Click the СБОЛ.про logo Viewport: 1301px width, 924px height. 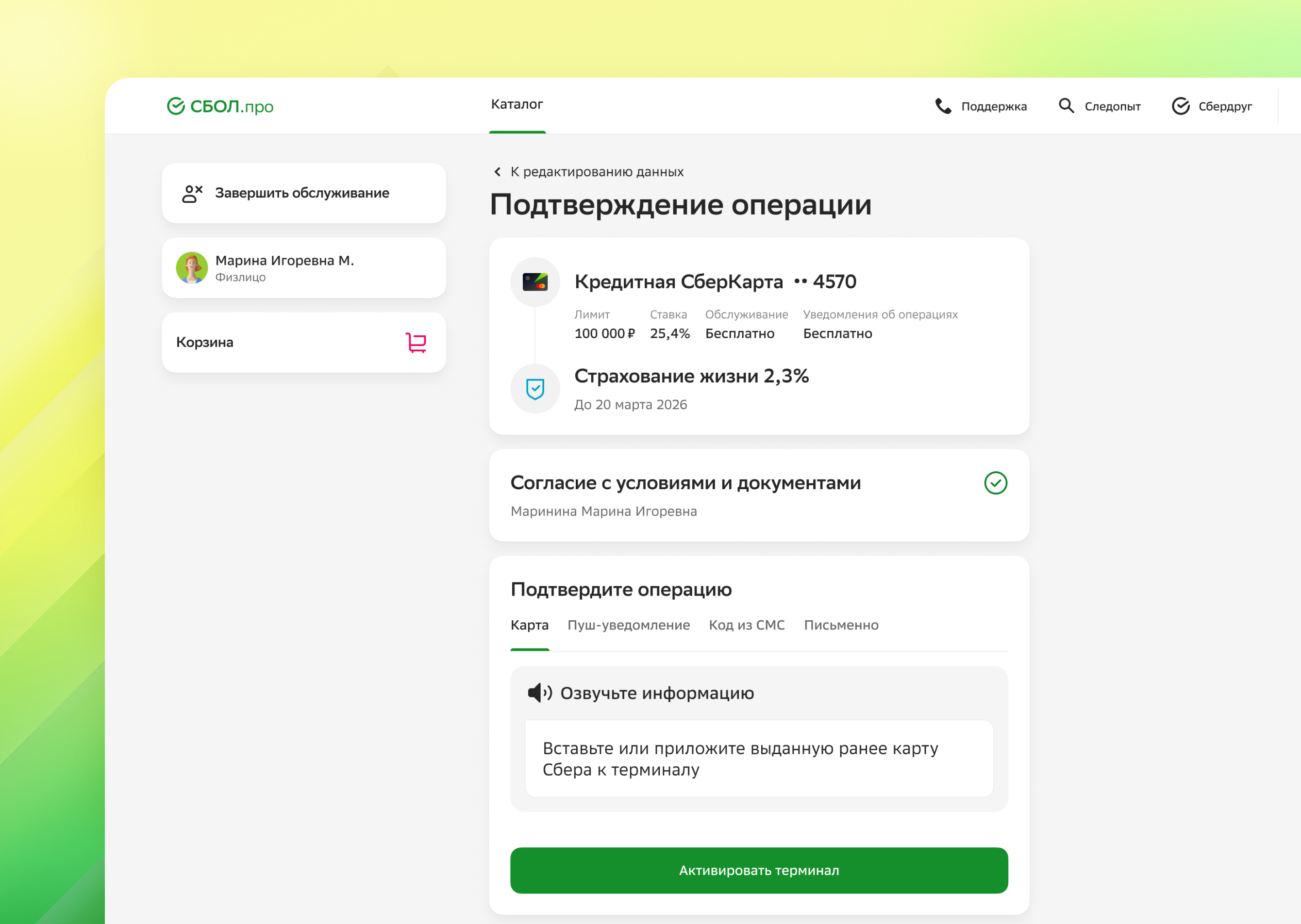point(220,106)
